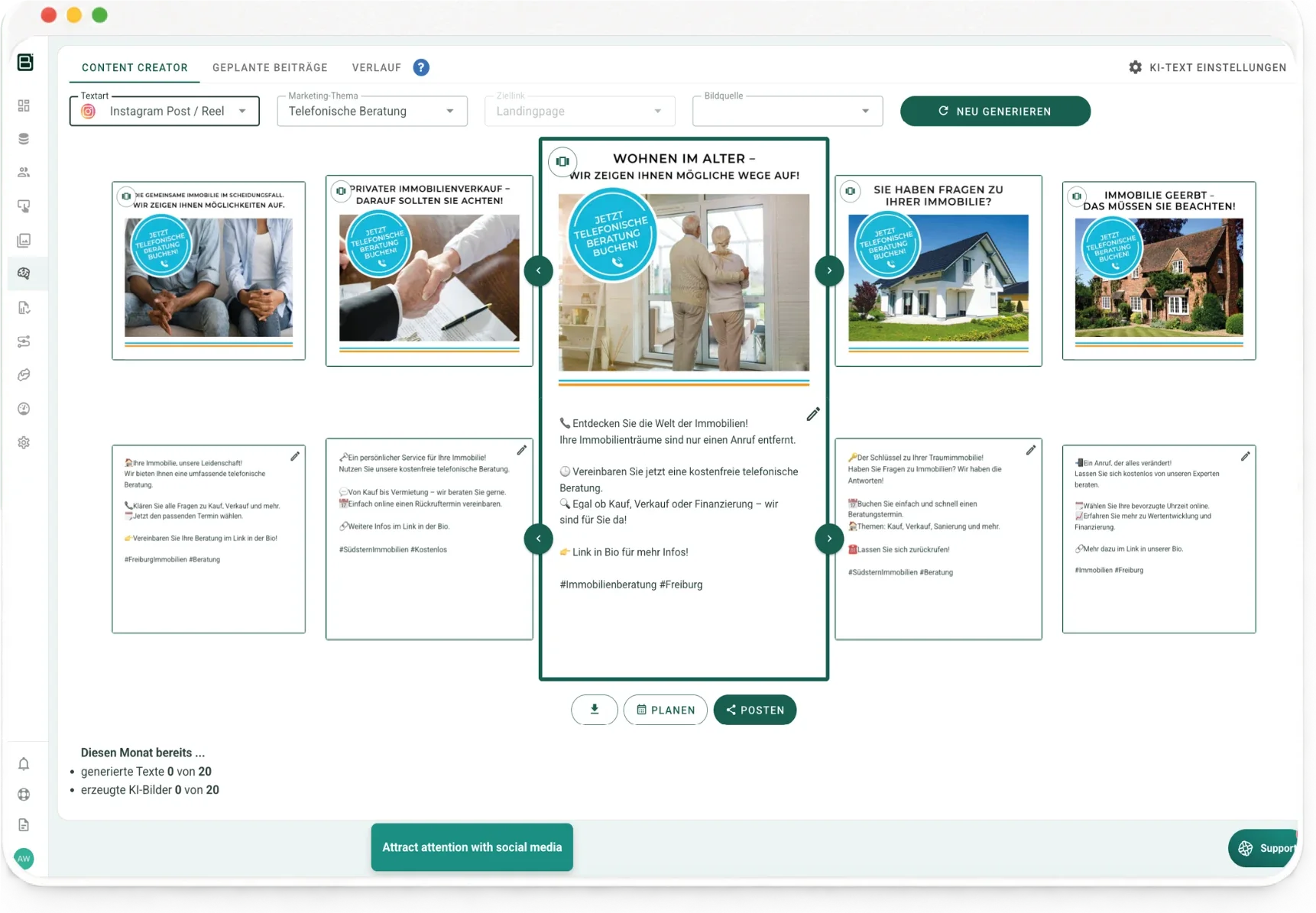This screenshot has height=913, width=1316.
Task: Open the AI content creator brain icon
Action: click(x=24, y=274)
